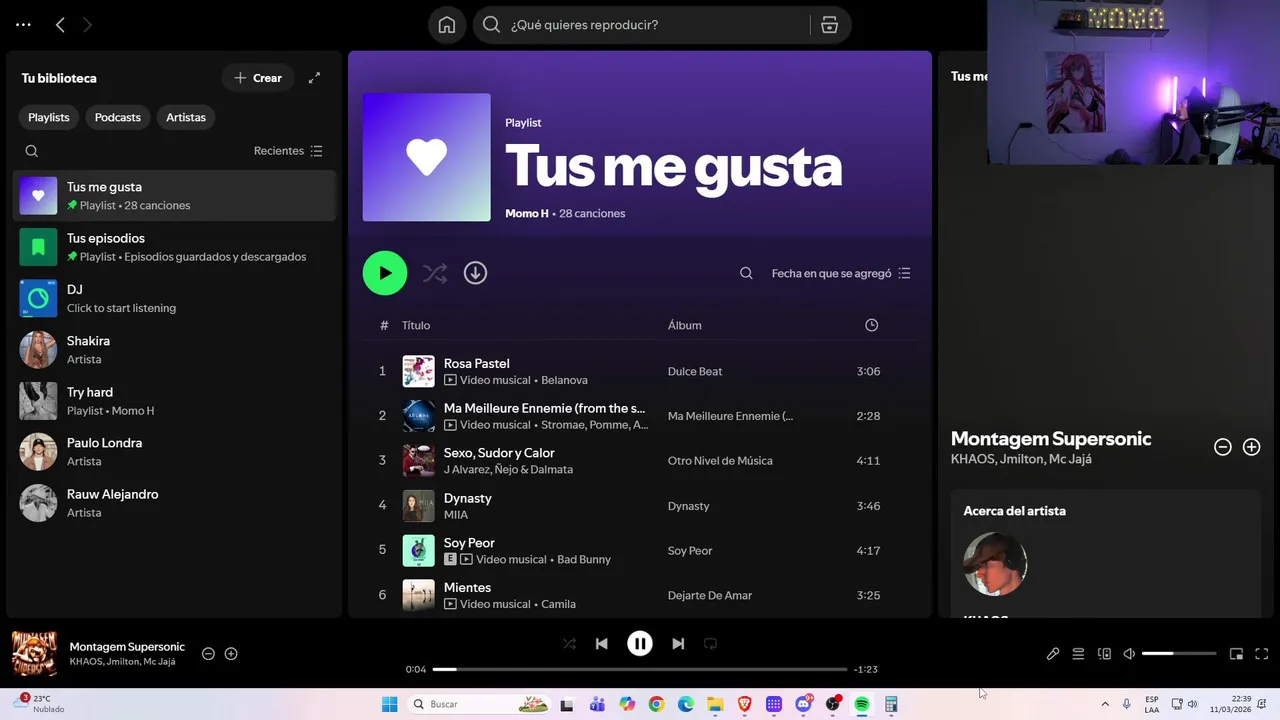Click the song progress bar
This screenshot has height=720, width=1280.
click(640, 669)
